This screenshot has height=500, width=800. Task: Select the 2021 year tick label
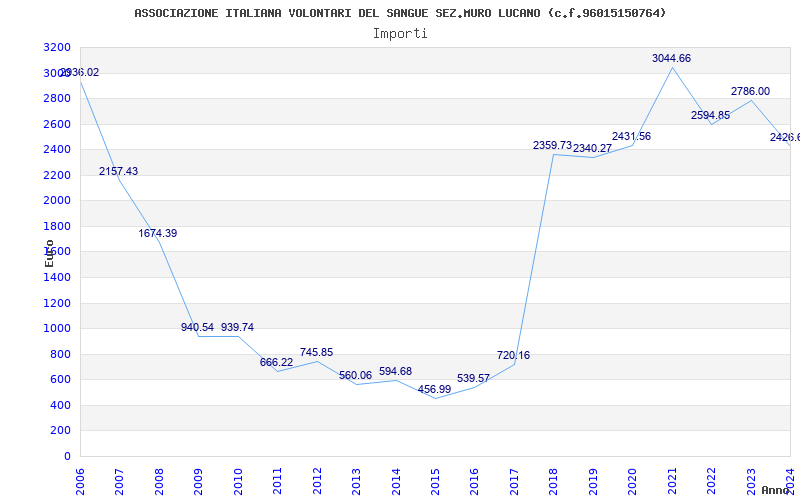click(672, 482)
